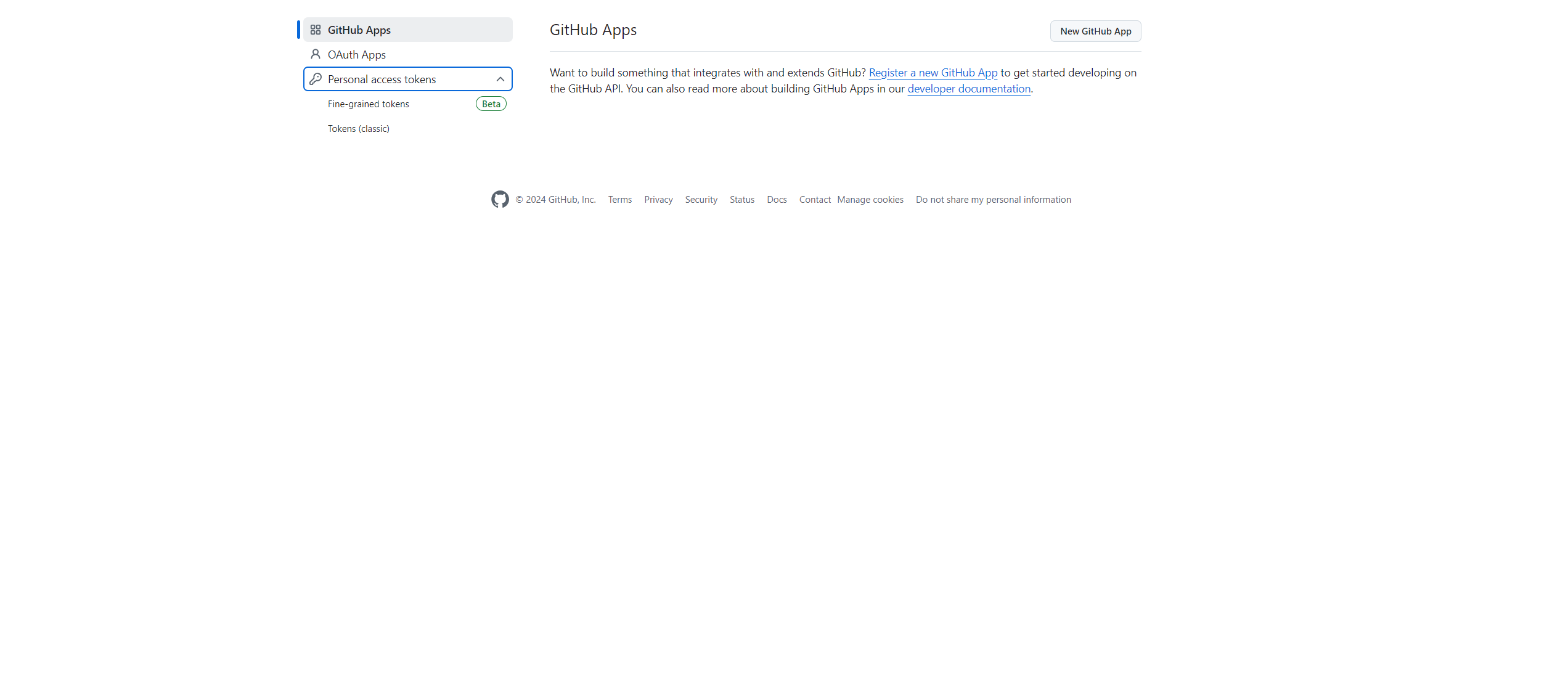Click Do not share my personal information
1568x686 pixels.
click(x=993, y=199)
